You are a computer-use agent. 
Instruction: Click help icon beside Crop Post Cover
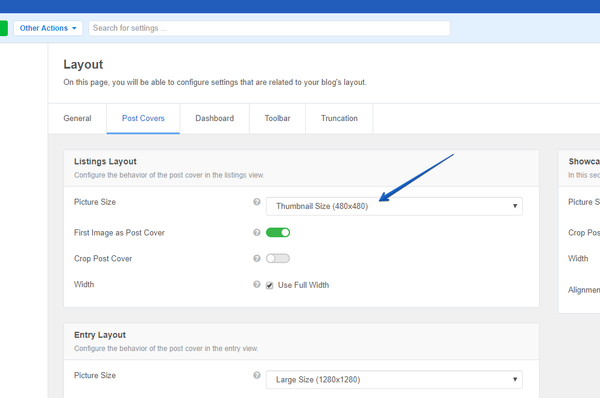257,258
